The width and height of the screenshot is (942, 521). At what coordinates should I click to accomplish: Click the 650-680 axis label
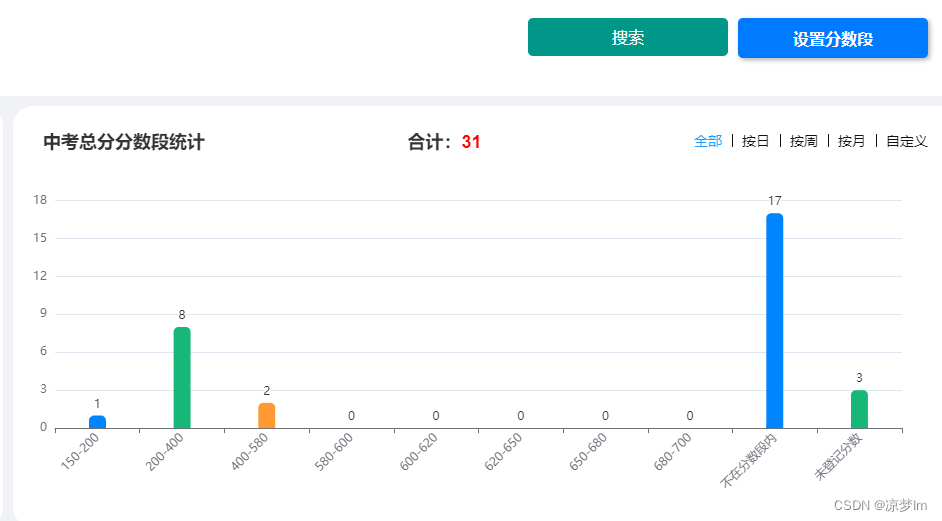(588, 452)
